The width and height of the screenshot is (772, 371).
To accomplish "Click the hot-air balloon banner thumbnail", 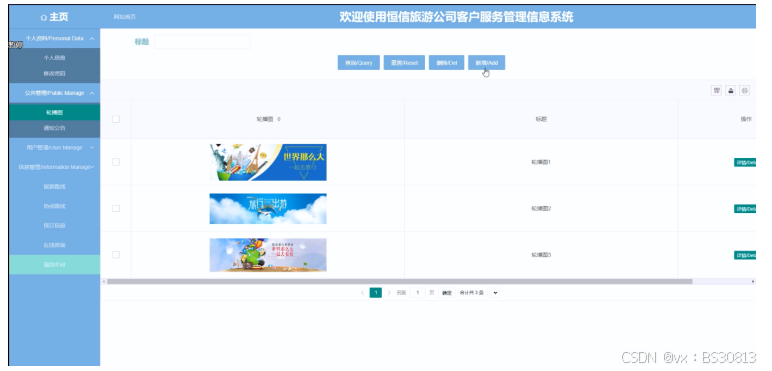I will 268,255.
